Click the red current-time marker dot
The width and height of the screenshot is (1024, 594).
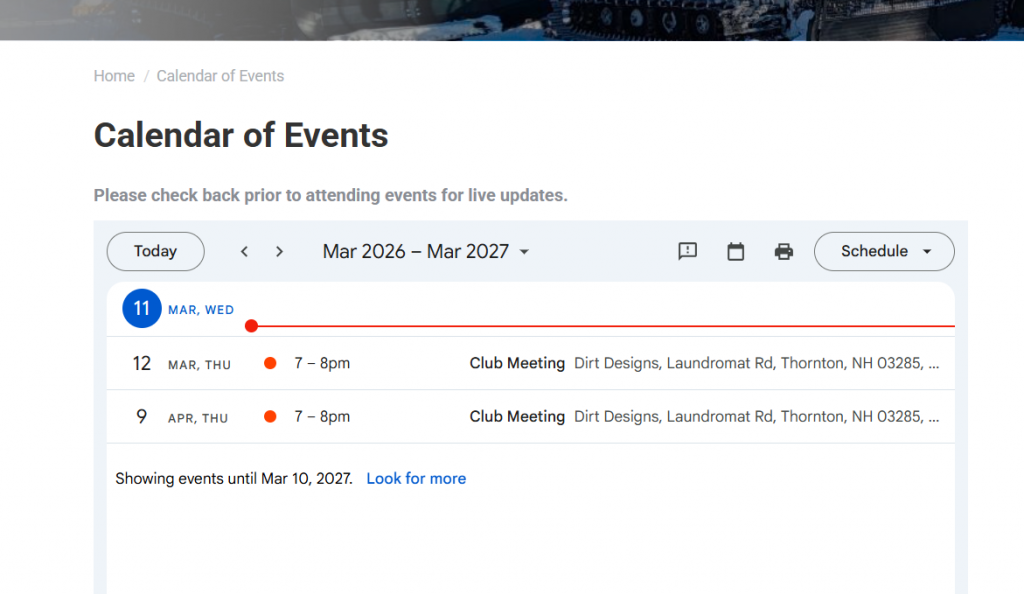click(x=251, y=326)
